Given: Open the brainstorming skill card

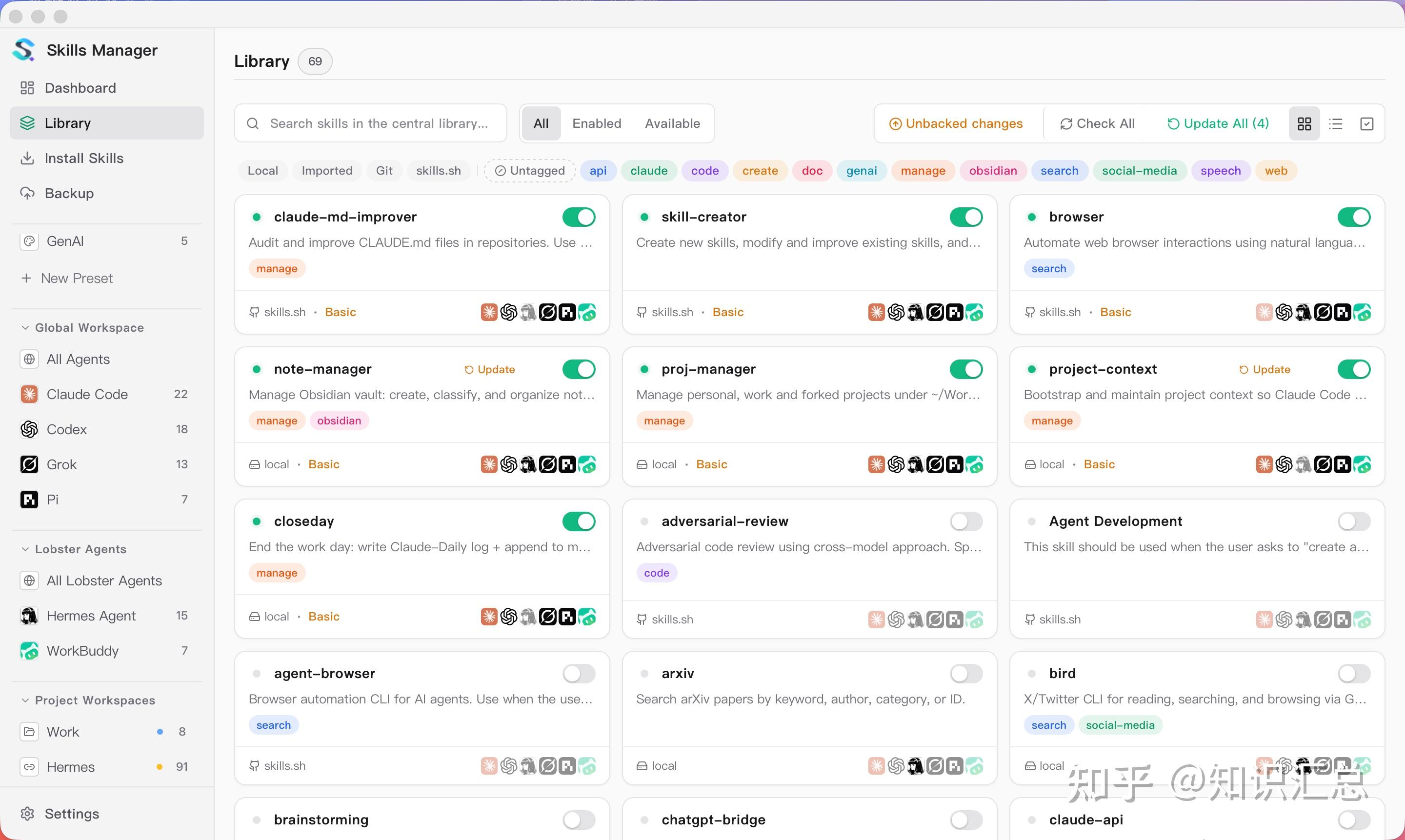Looking at the screenshot, I should (x=421, y=819).
